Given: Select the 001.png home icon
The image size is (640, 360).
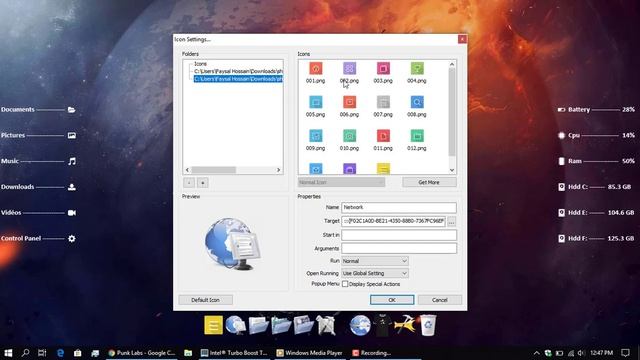Looking at the screenshot, I should [316, 69].
